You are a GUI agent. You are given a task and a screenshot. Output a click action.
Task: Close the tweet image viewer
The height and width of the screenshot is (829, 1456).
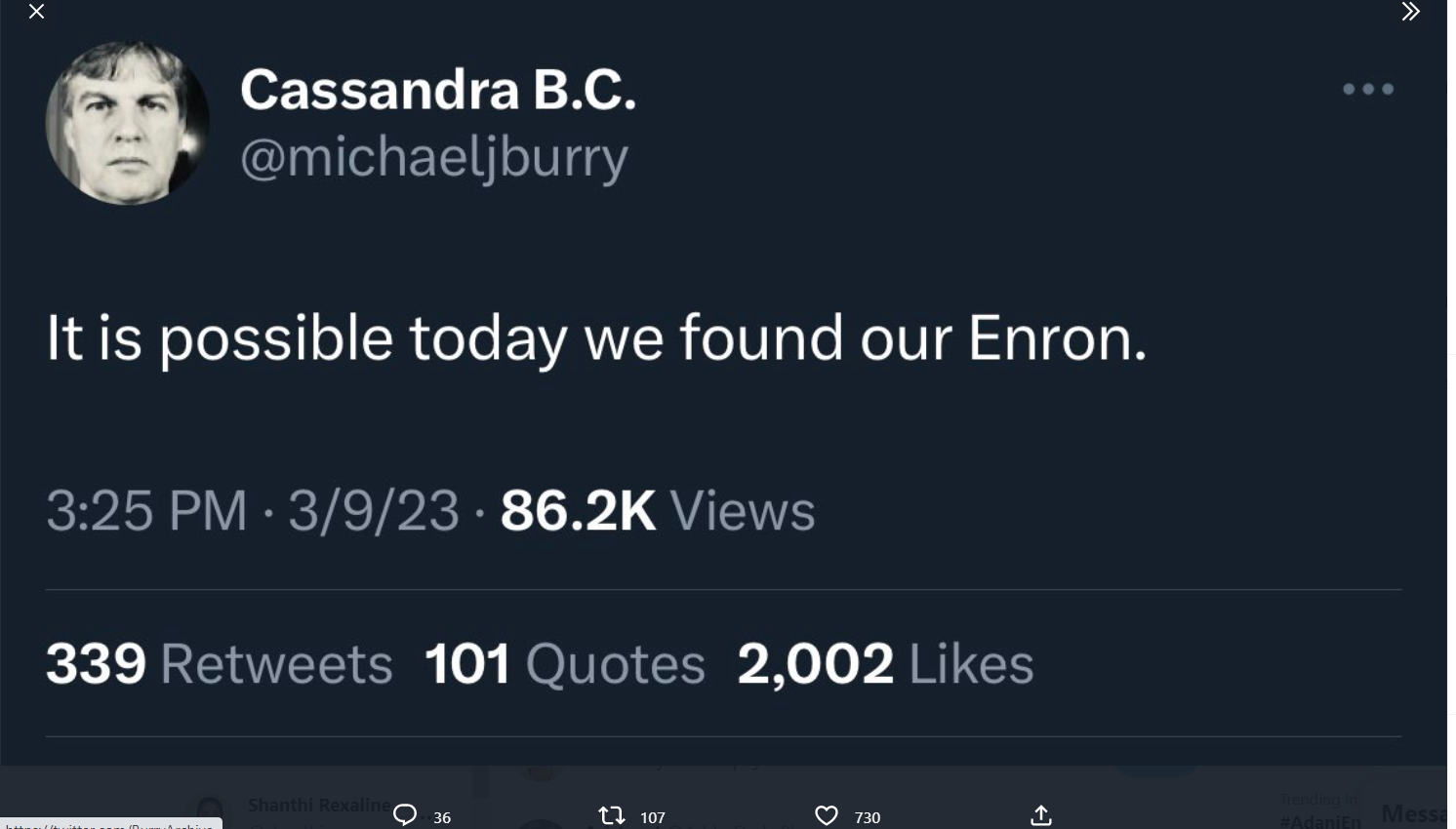[x=37, y=12]
